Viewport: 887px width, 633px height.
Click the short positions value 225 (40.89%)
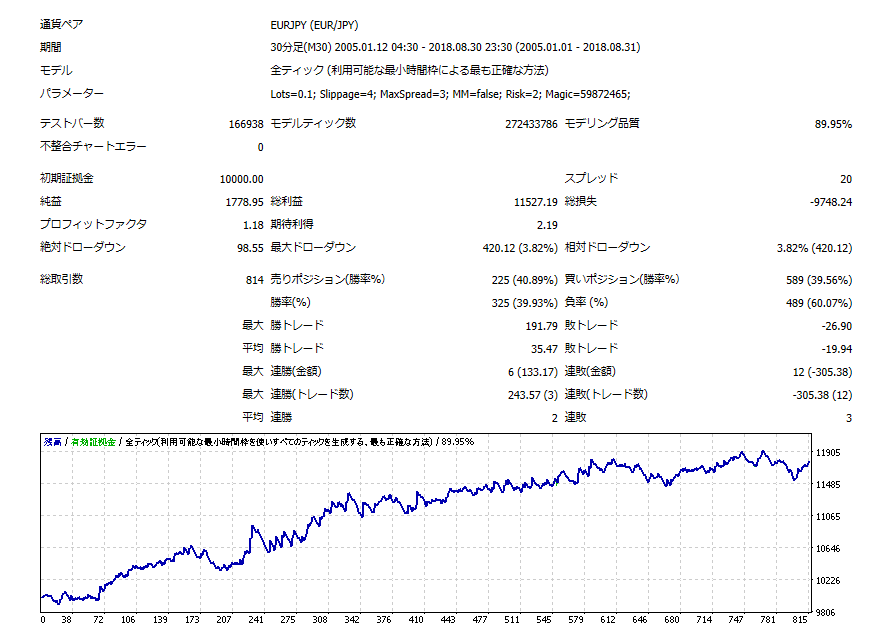(x=524, y=280)
